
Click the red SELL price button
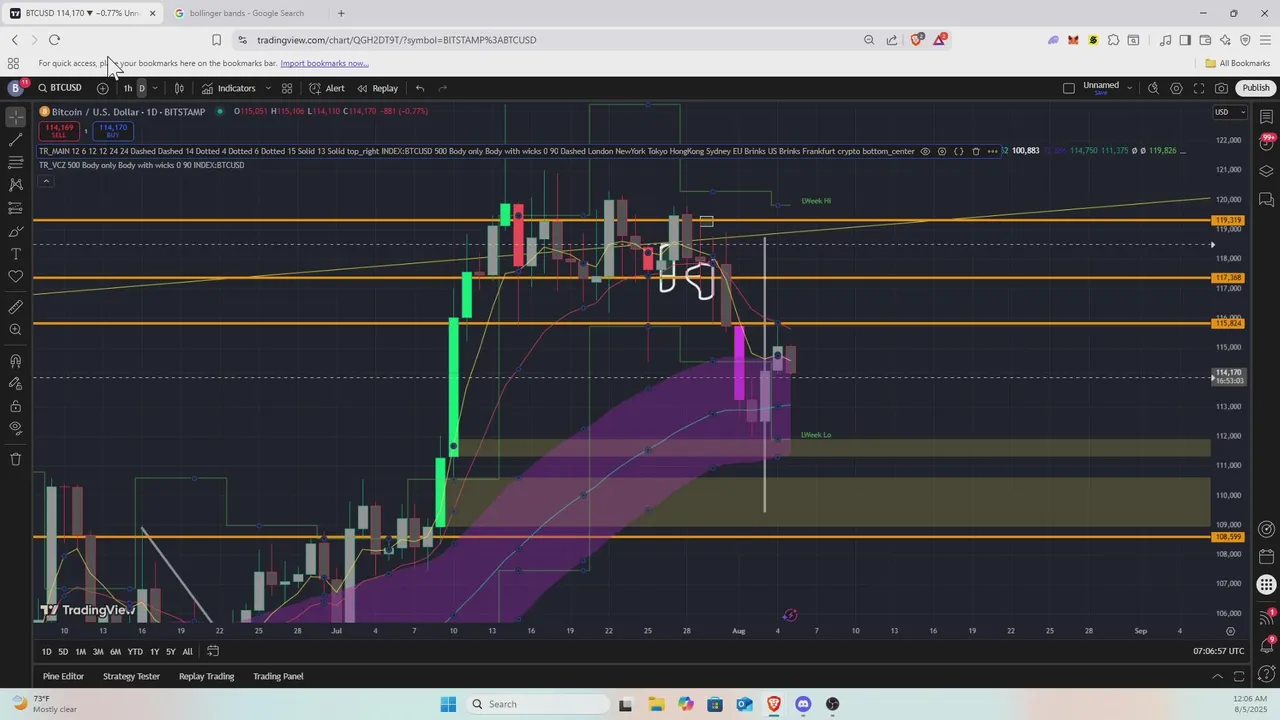[x=59, y=131]
